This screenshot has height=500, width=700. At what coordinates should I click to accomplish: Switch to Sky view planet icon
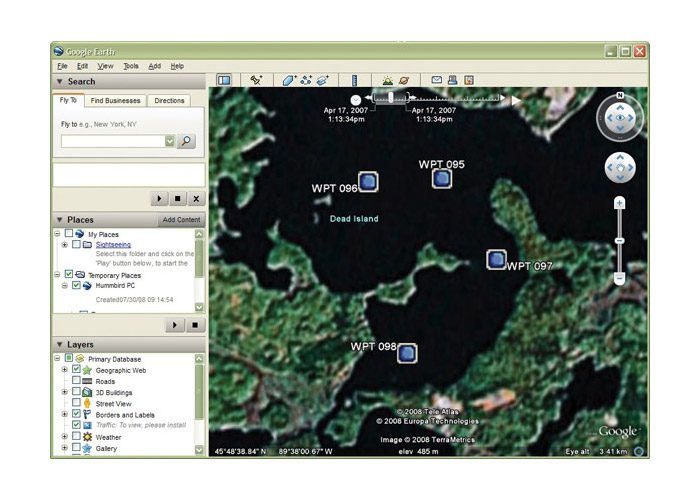[x=404, y=80]
